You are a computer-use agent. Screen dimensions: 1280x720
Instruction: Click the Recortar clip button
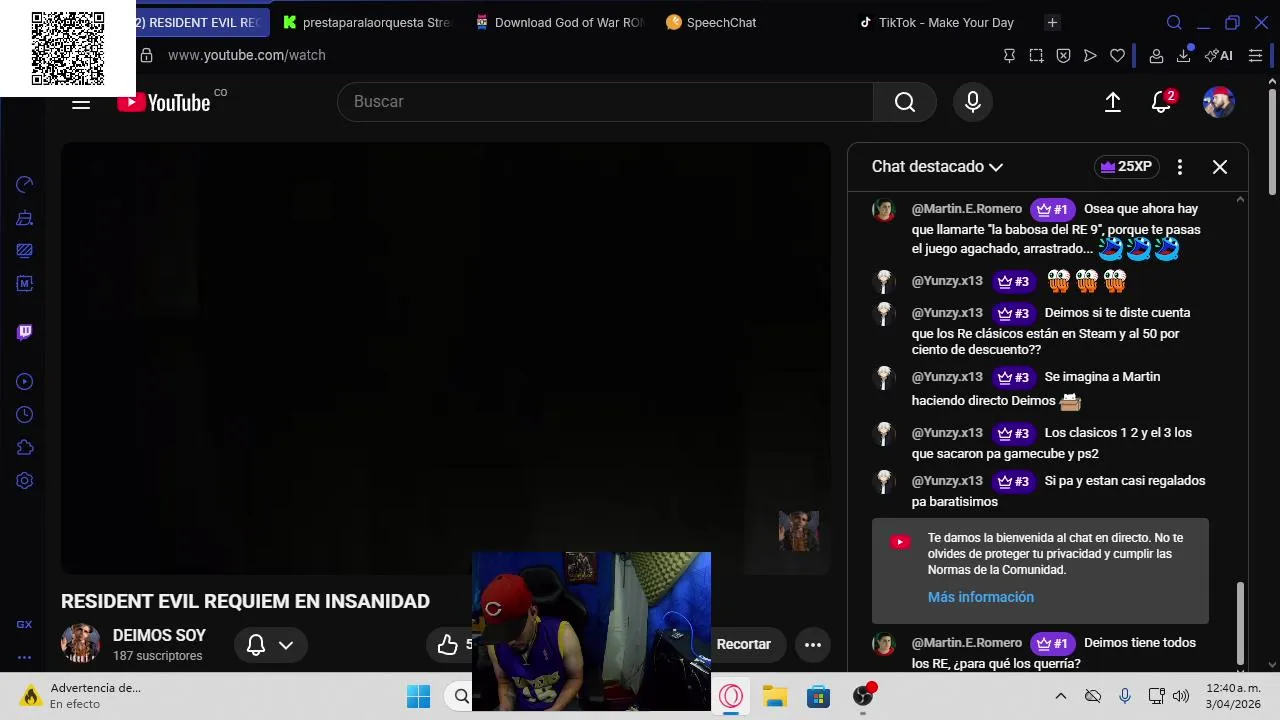[x=744, y=645]
